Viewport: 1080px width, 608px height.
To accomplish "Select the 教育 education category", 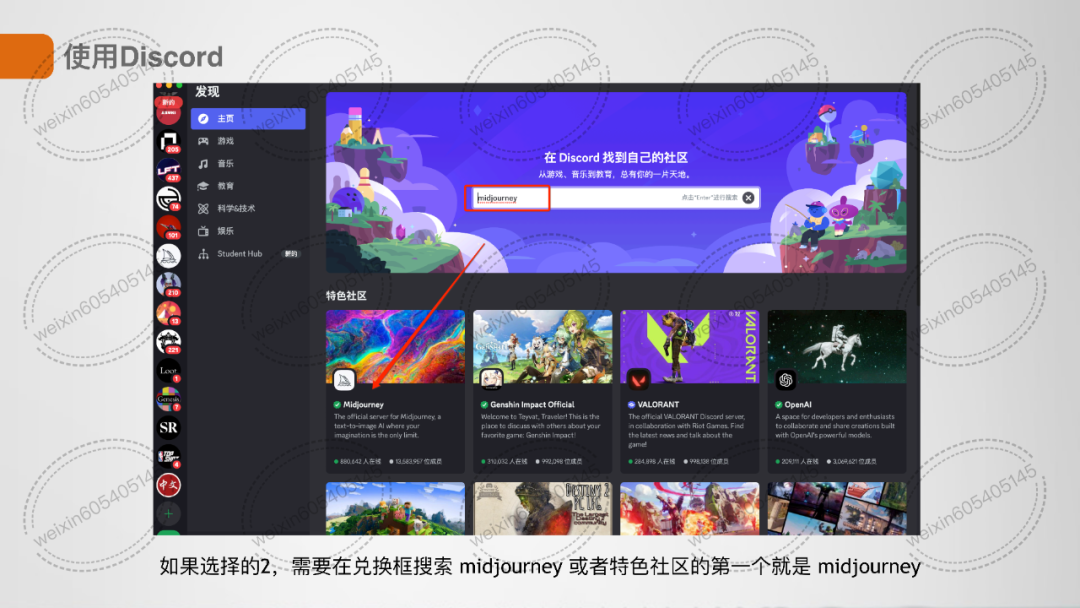I will click(x=248, y=186).
